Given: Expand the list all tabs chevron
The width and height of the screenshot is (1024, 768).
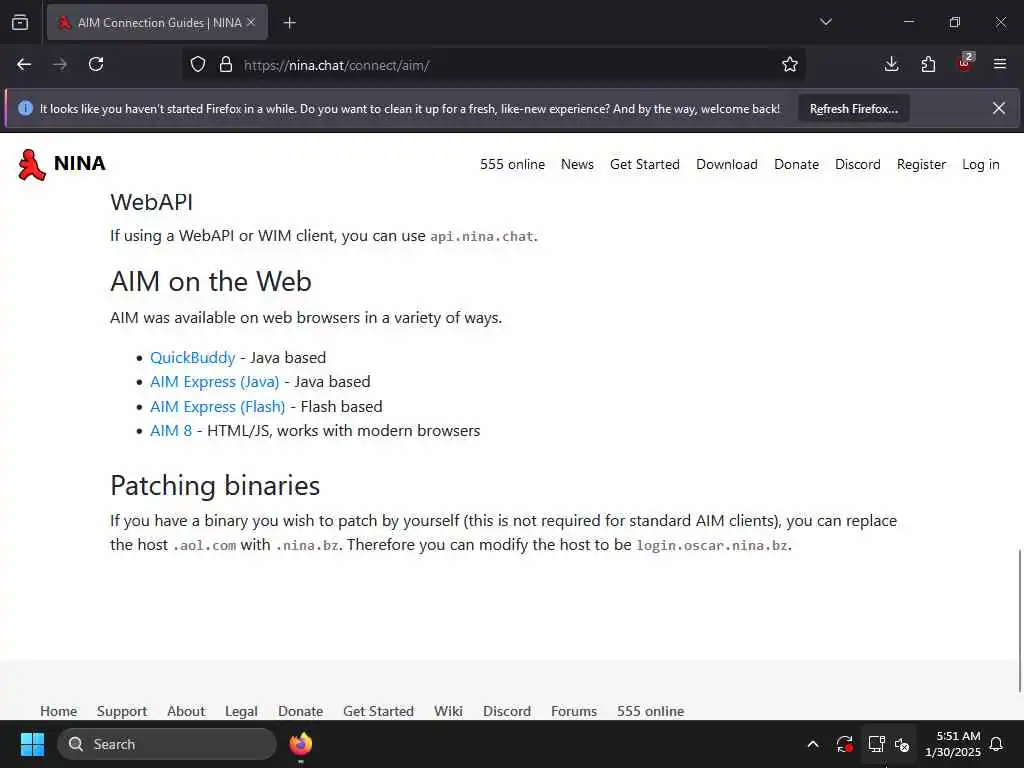Looking at the screenshot, I should click(x=825, y=22).
